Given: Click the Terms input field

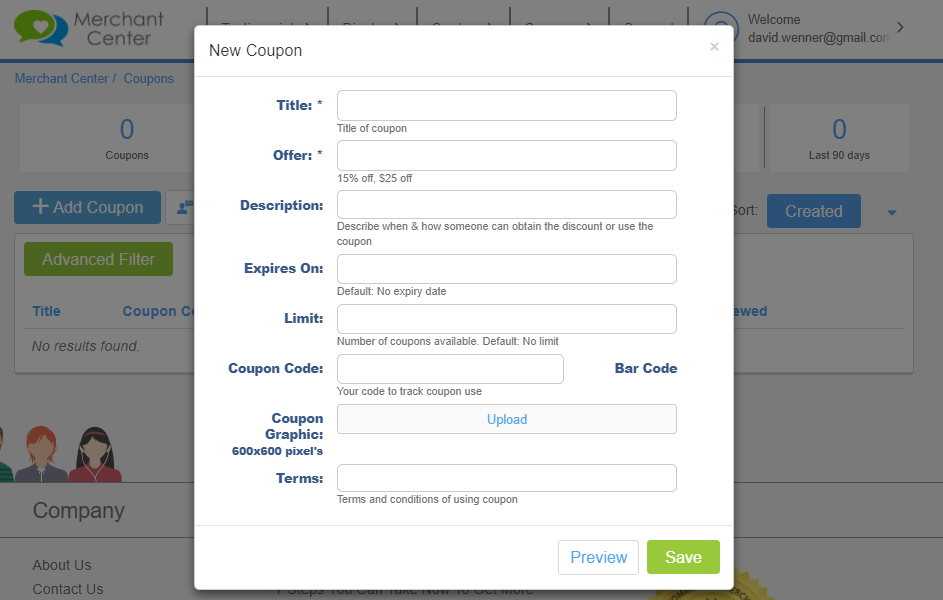Looking at the screenshot, I should pos(506,478).
